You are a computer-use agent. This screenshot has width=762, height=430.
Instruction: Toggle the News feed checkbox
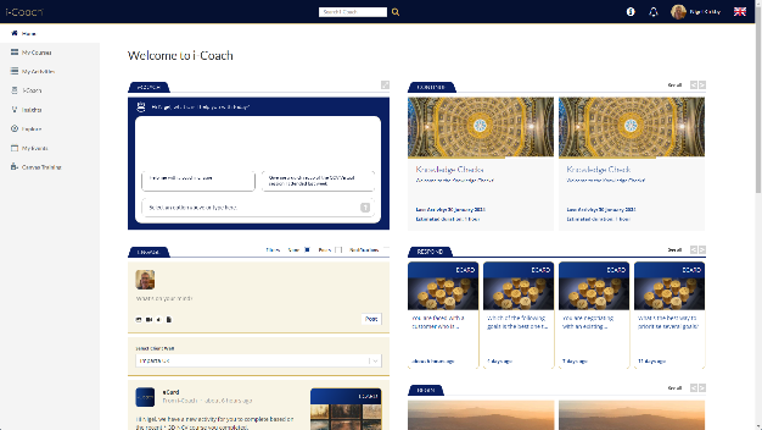[307, 250]
